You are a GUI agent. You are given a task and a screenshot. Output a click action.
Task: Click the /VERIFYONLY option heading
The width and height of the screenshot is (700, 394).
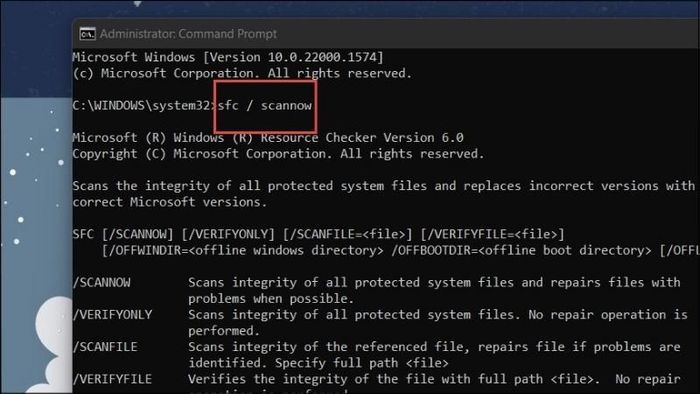tap(112, 315)
